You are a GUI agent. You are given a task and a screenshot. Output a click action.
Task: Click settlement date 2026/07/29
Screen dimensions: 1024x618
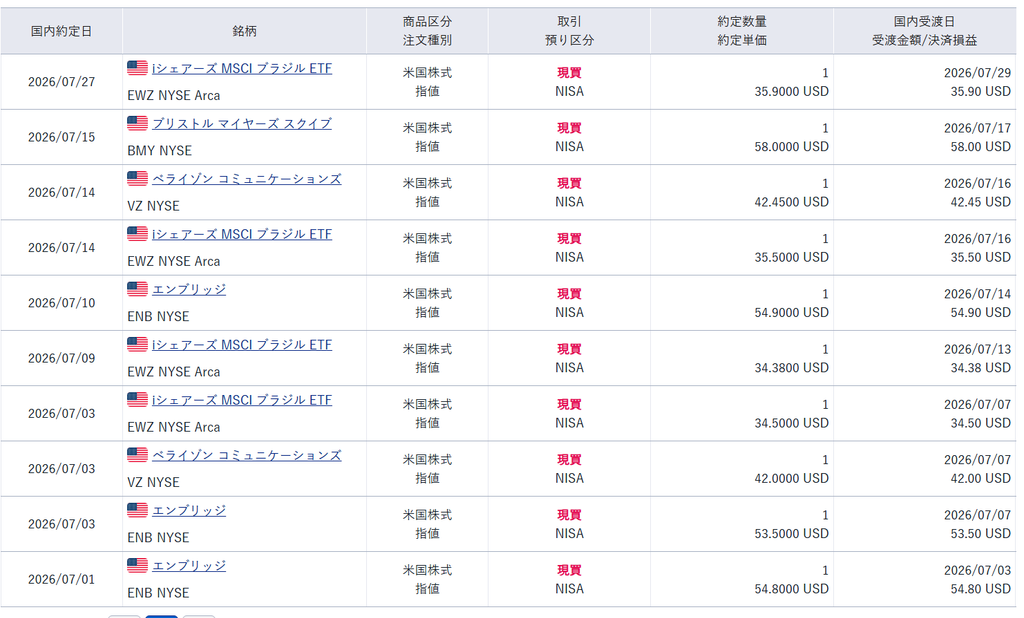pos(977,73)
